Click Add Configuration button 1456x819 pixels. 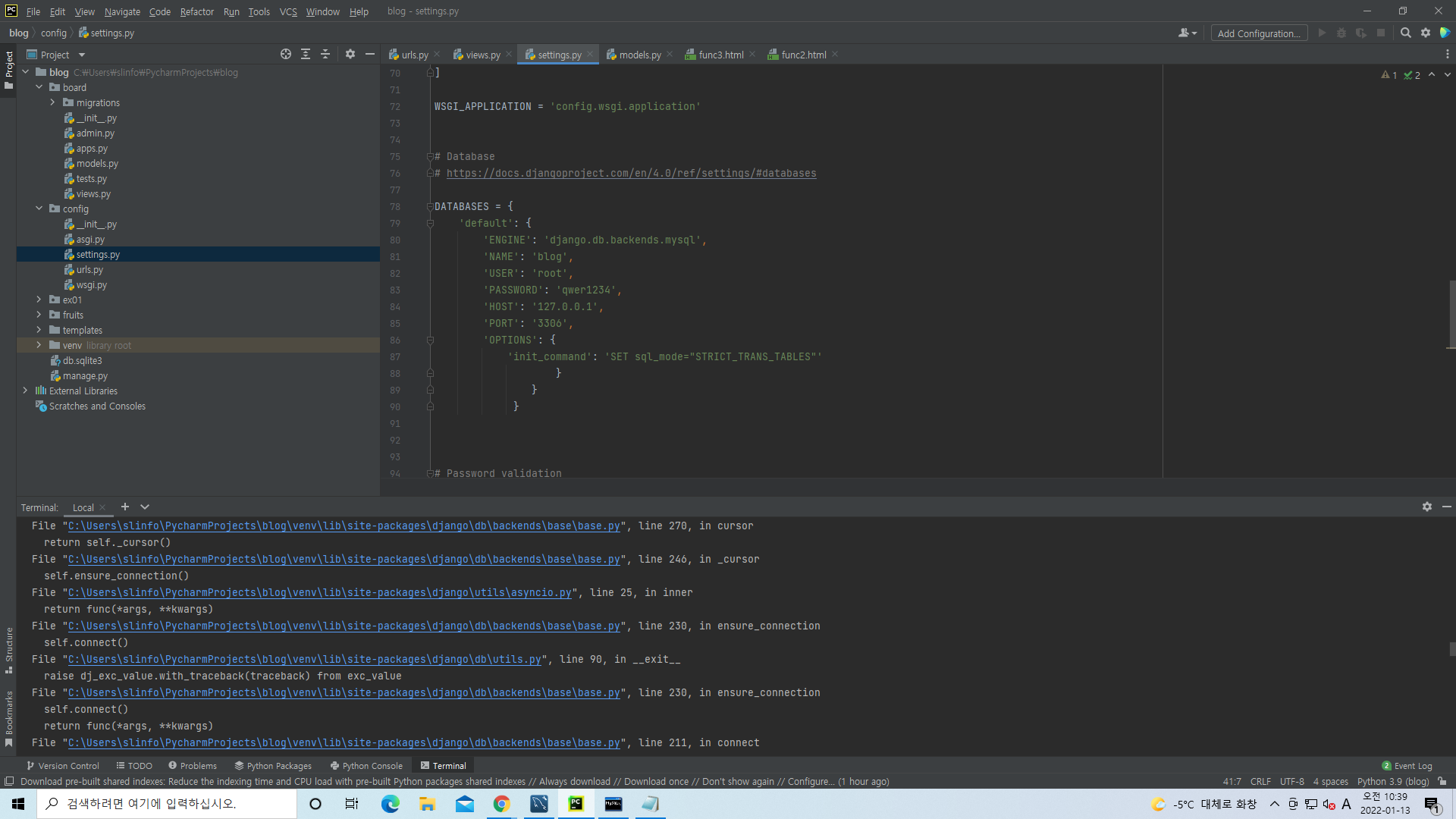click(1258, 33)
